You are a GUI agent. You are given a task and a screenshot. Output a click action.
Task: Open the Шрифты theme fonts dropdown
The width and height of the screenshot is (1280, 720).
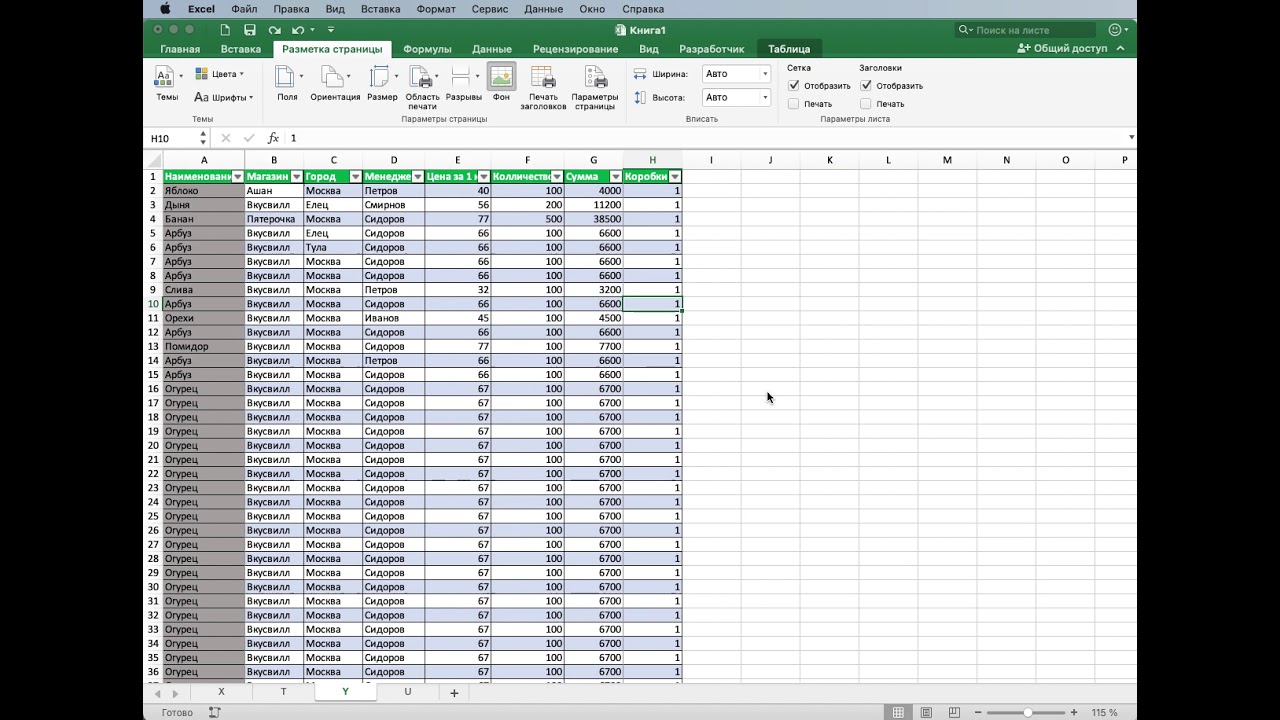(222, 97)
